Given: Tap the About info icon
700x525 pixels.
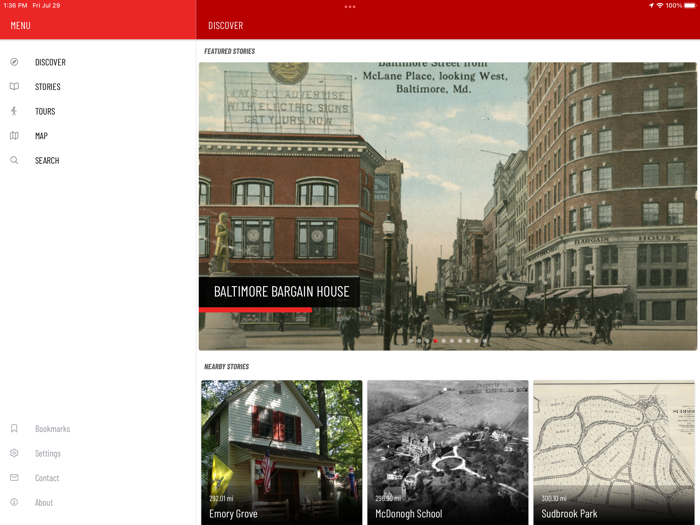Looking at the screenshot, I should 14,502.
